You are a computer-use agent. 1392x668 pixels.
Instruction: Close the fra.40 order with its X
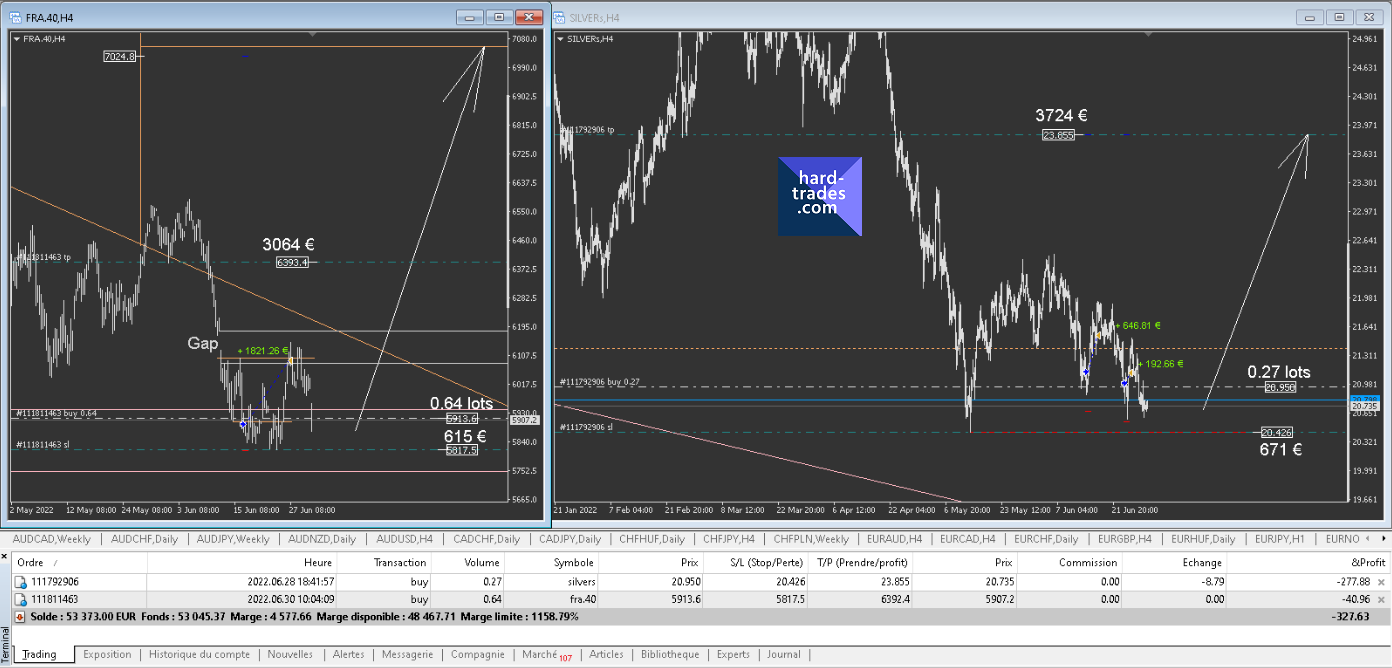click(1381, 599)
